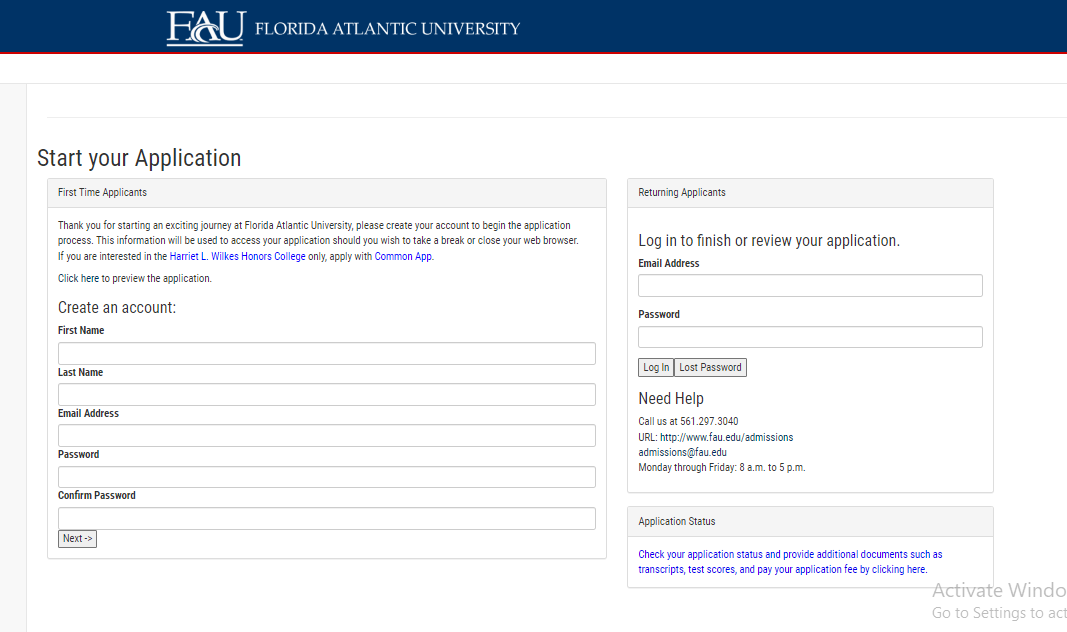Open the fau.edu/admissions URL
Image resolution: width=1067 pixels, height=632 pixels.
[725, 436]
